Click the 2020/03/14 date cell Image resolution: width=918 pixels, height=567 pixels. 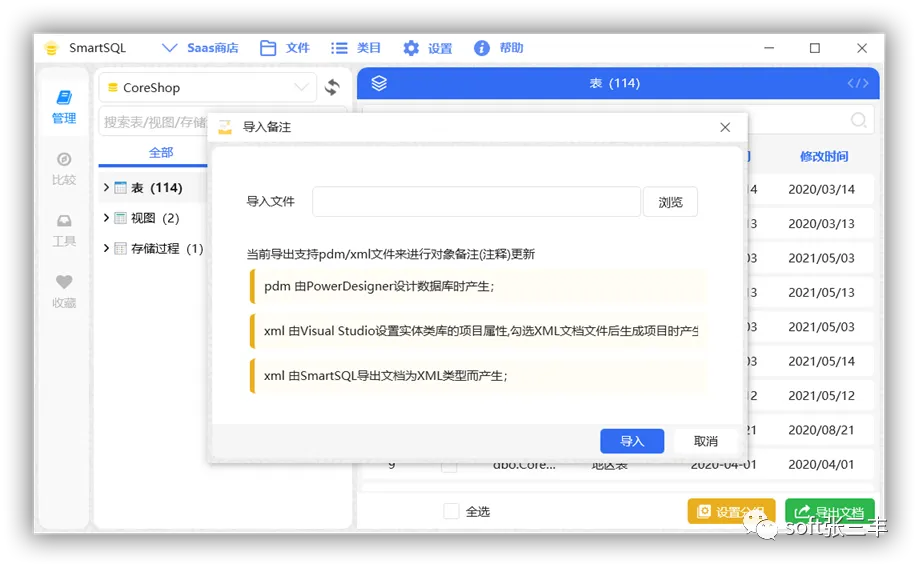pos(821,190)
